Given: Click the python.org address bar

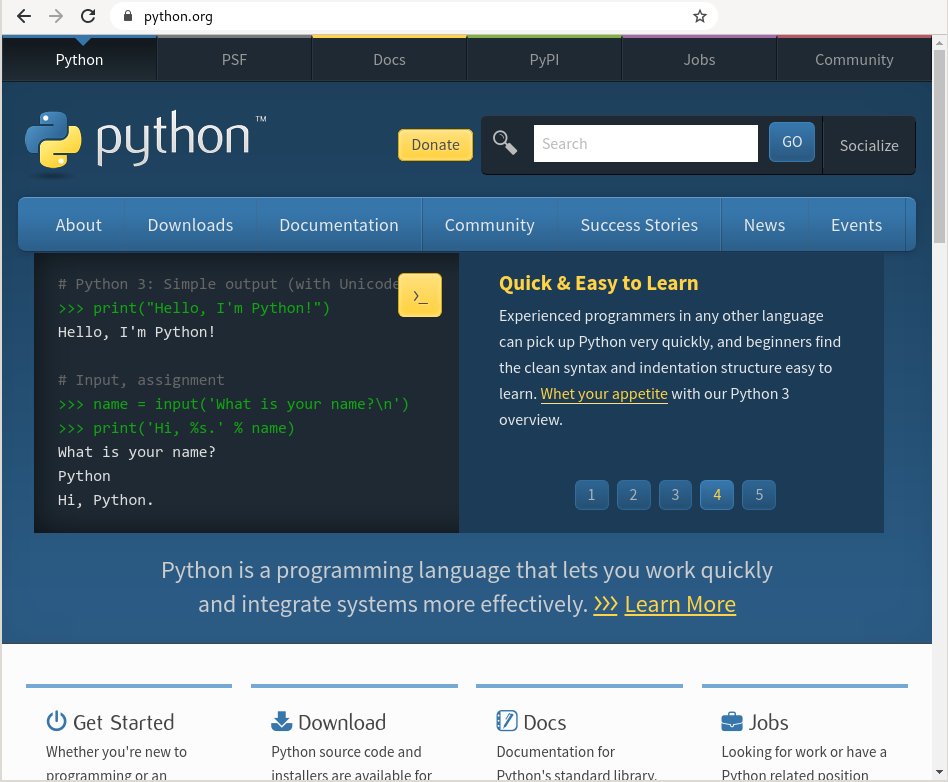Looking at the screenshot, I should point(414,16).
